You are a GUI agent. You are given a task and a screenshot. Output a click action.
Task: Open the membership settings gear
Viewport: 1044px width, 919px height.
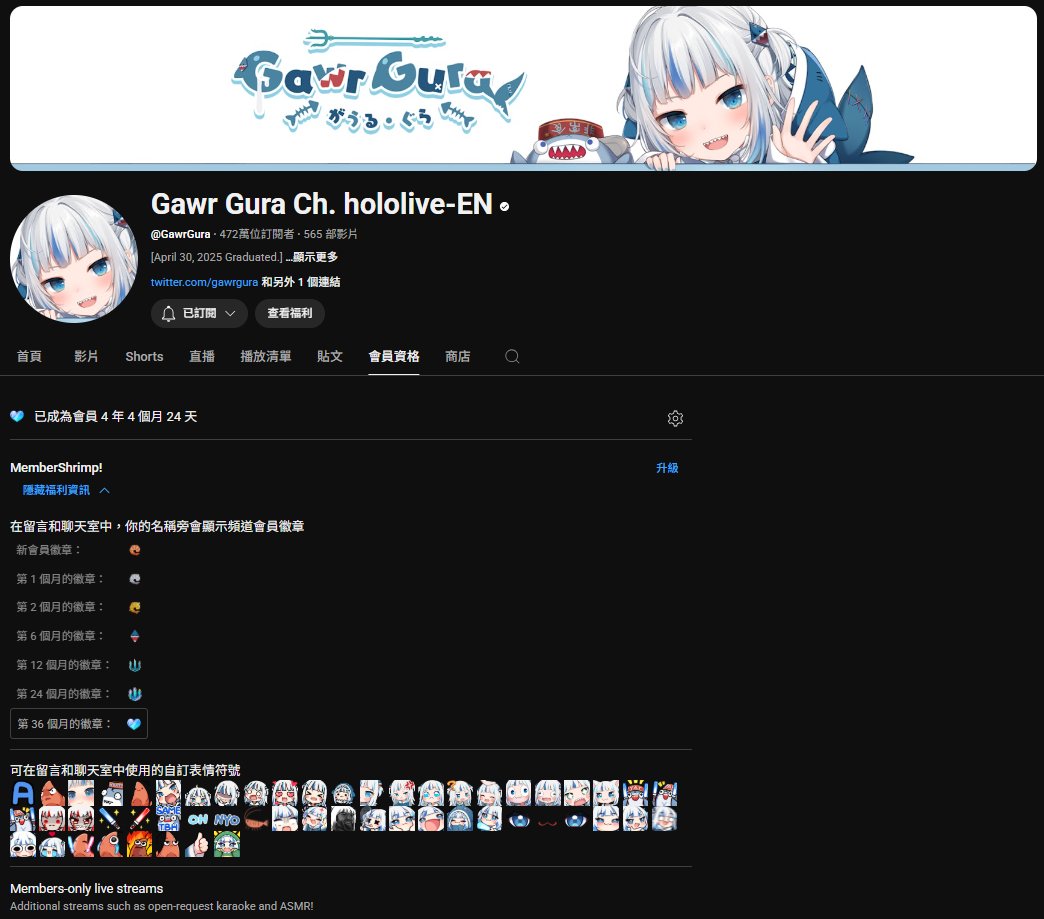[675, 418]
